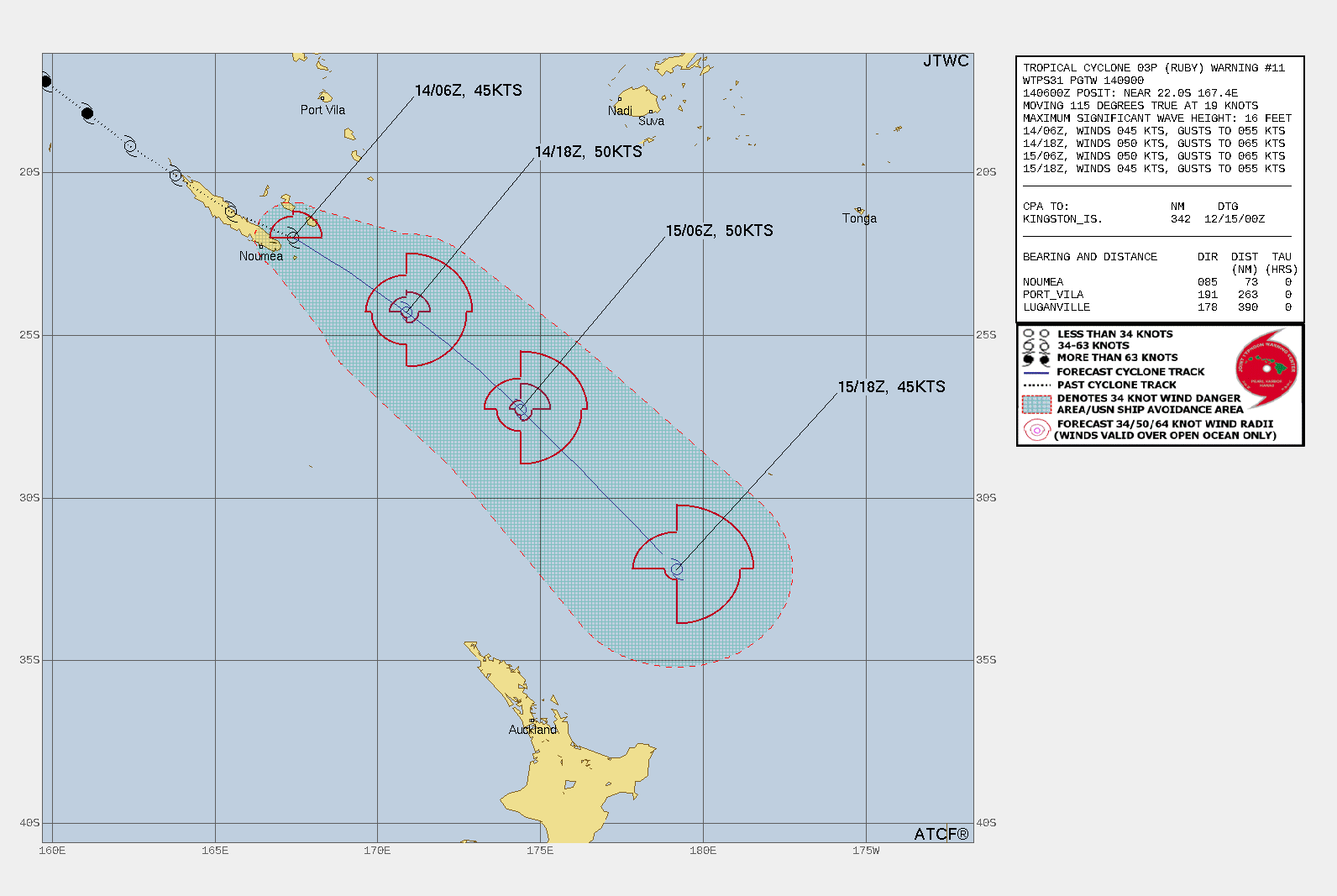Click the '140600Z POSIT: NEAR 22.0S 167.4E' line
Viewport: 1337px width, 896px height.
click(1130, 93)
